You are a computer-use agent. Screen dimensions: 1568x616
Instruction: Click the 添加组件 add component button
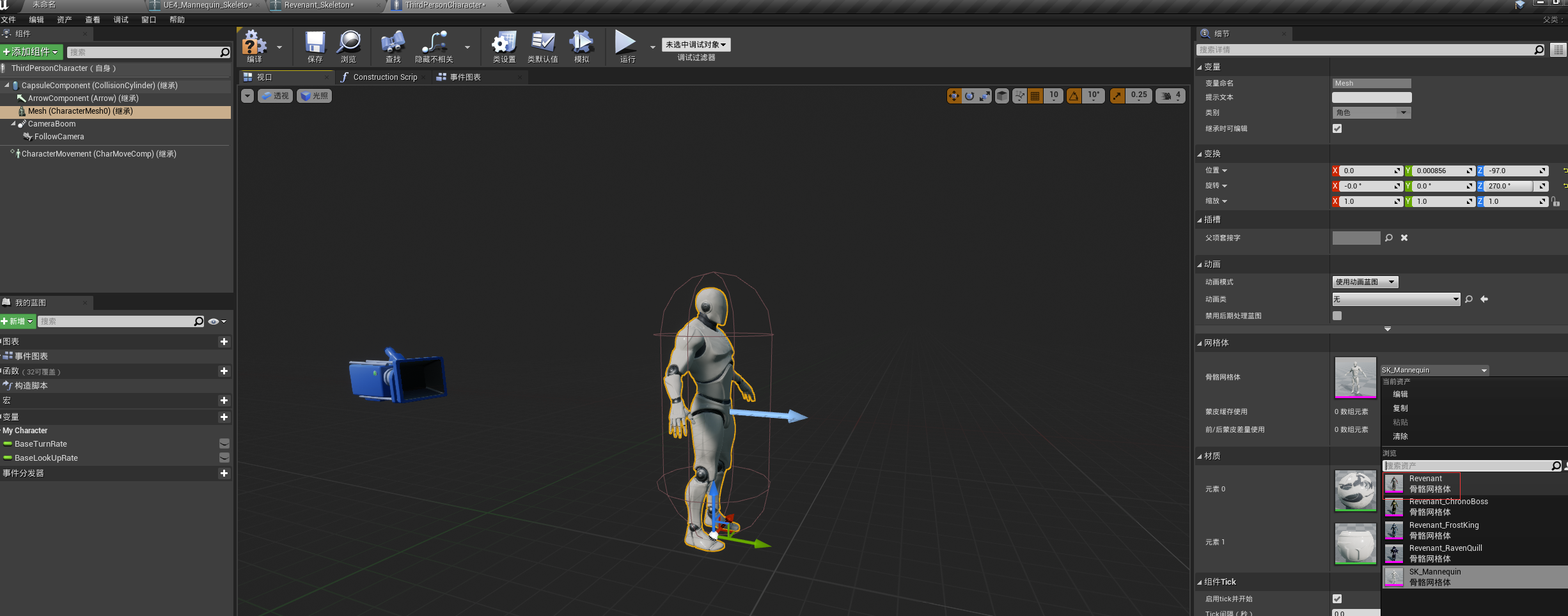coord(31,52)
